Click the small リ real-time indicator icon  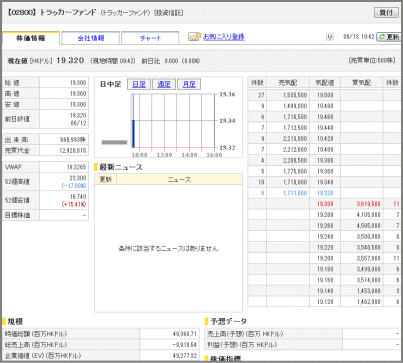pyautogui.click(x=330, y=37)
